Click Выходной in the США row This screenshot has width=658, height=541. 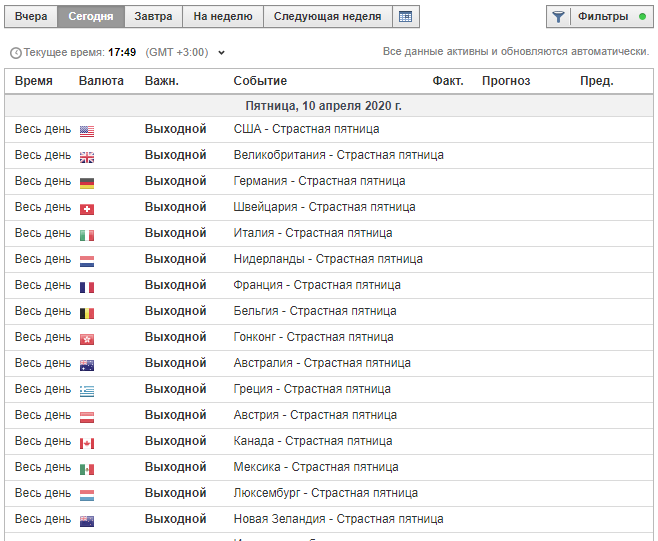[x=175, y=129]
